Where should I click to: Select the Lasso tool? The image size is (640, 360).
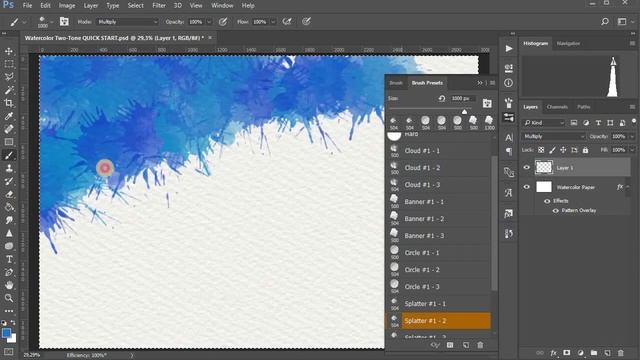(9, 77)
